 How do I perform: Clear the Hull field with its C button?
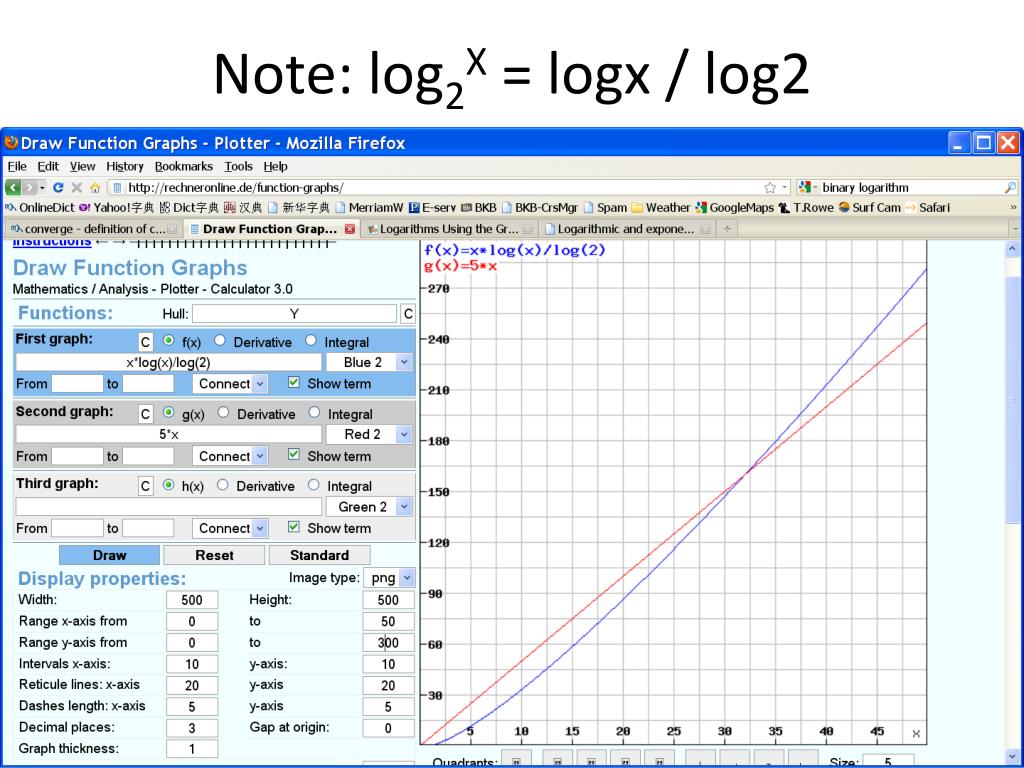tap(408, 314)
